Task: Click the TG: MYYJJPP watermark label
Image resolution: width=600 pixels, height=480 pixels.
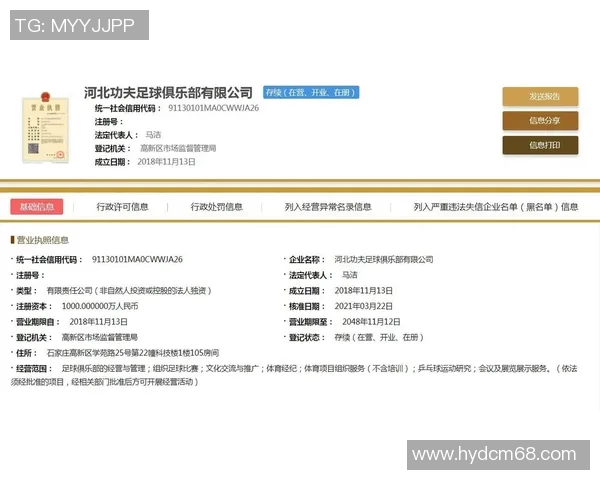Action: coord(79,25)
